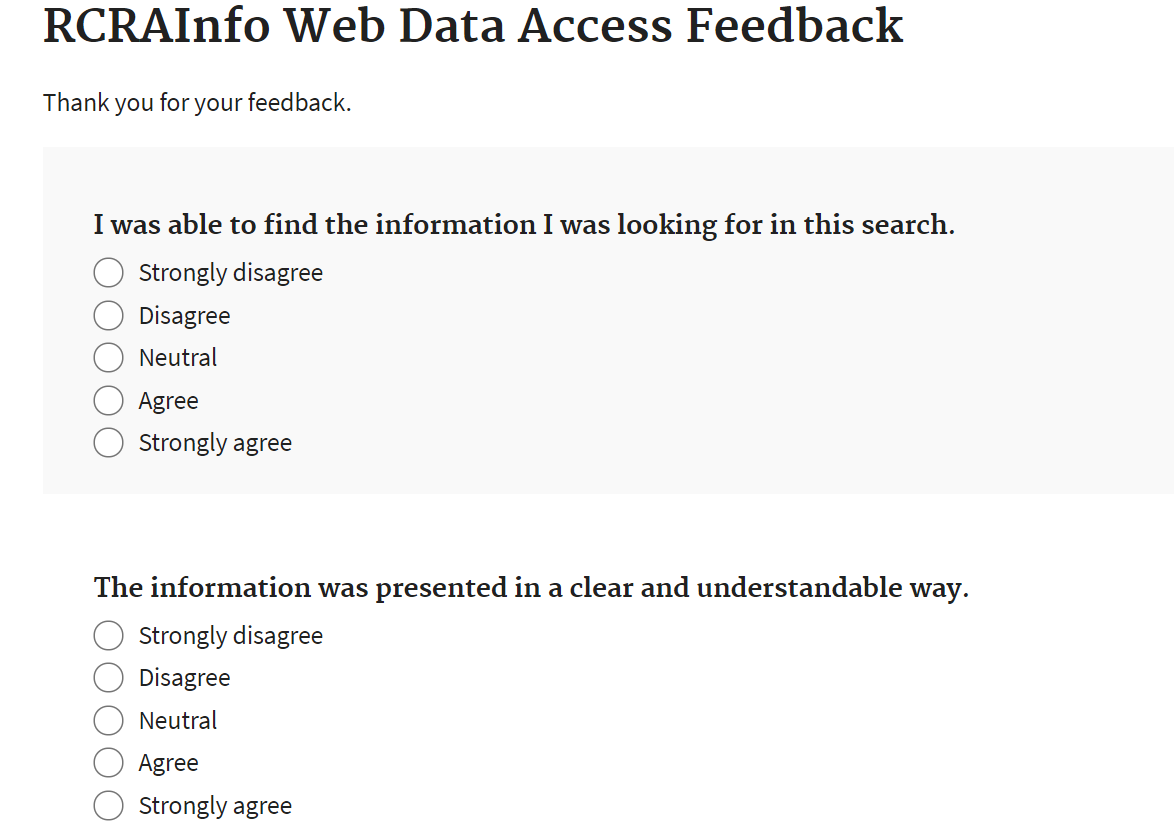Click the 'RCRAInfo Web Data Access Feedback' heading
1174x835 pixels.
pos(473,26)
